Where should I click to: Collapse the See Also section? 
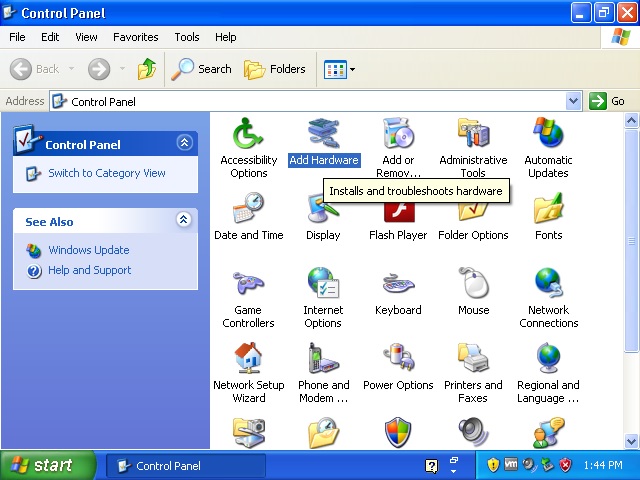(x=183, y=220)
